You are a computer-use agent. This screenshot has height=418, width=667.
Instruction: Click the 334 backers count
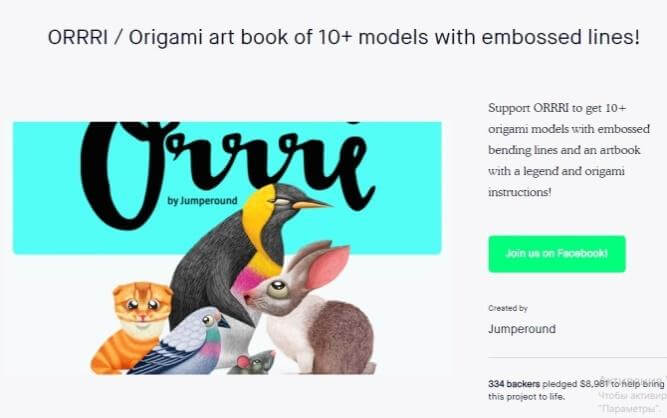point(514,384)
